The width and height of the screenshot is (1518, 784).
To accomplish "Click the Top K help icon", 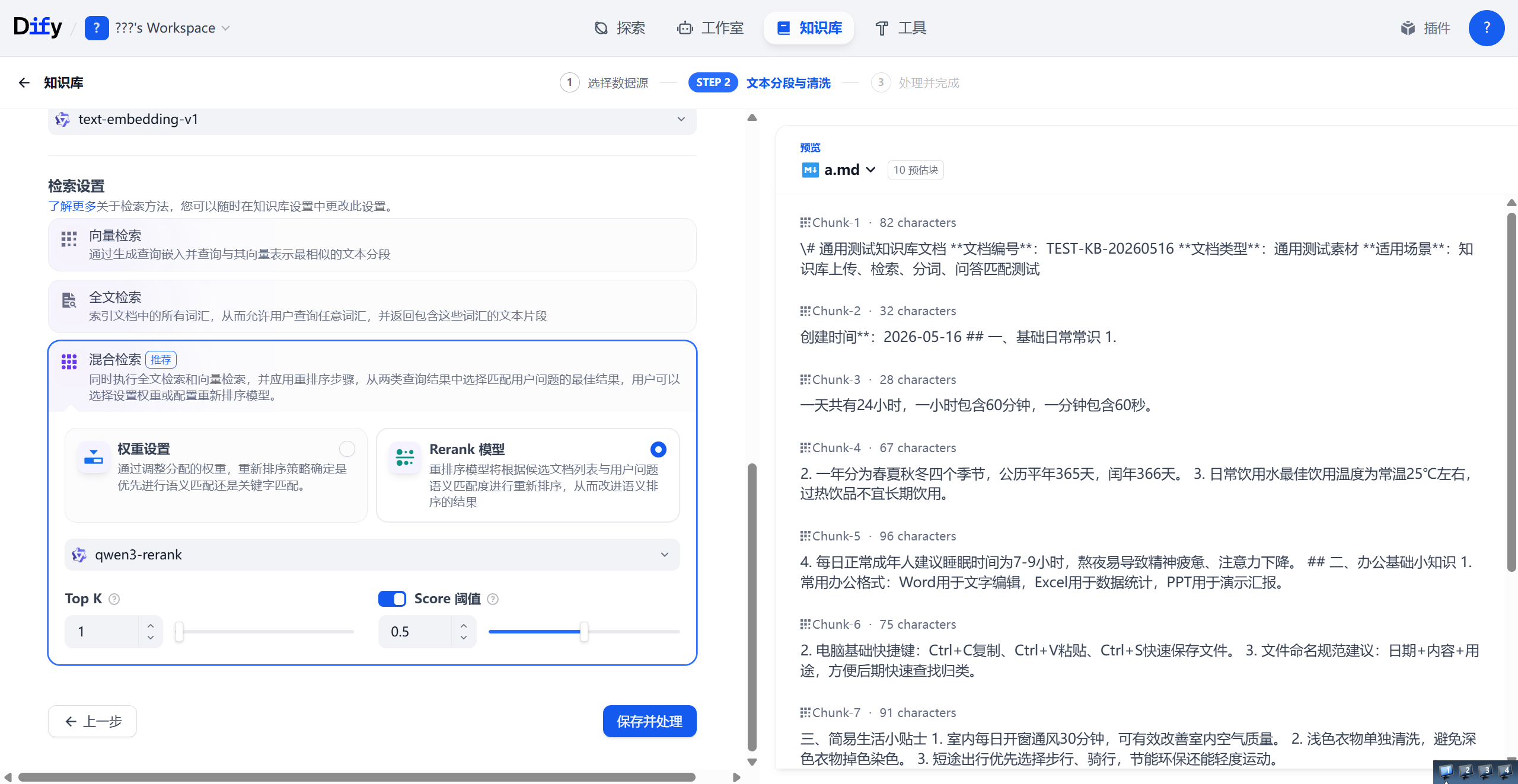I will 114,599.
